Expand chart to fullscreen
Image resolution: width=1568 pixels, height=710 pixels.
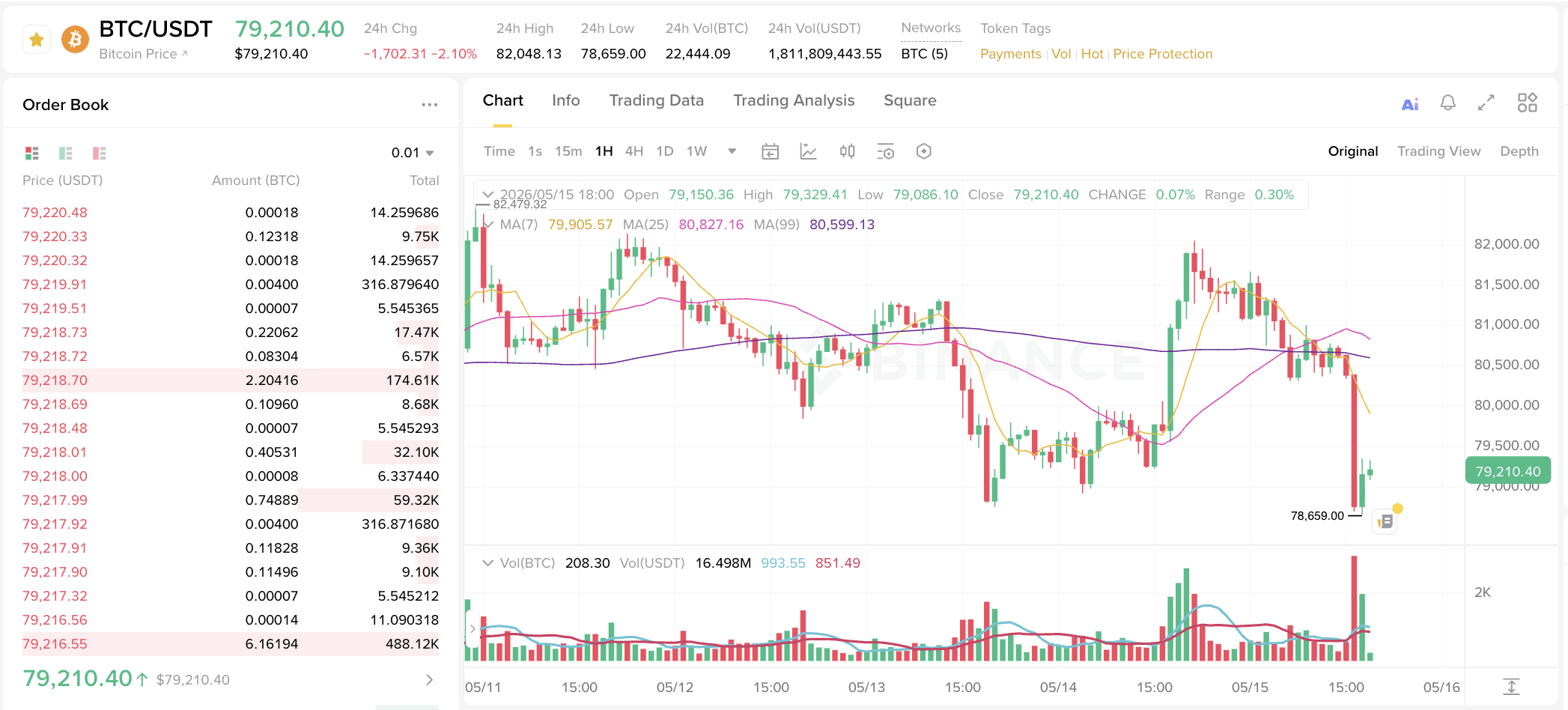point(1486,103)
